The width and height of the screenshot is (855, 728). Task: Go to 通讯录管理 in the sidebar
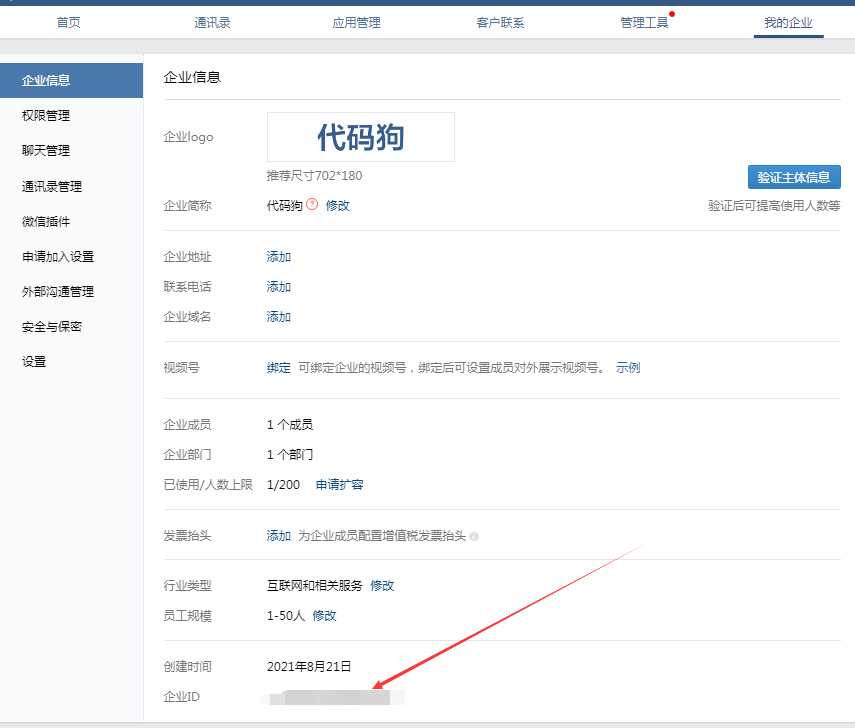pyautogui.click(x=52, y=186)
